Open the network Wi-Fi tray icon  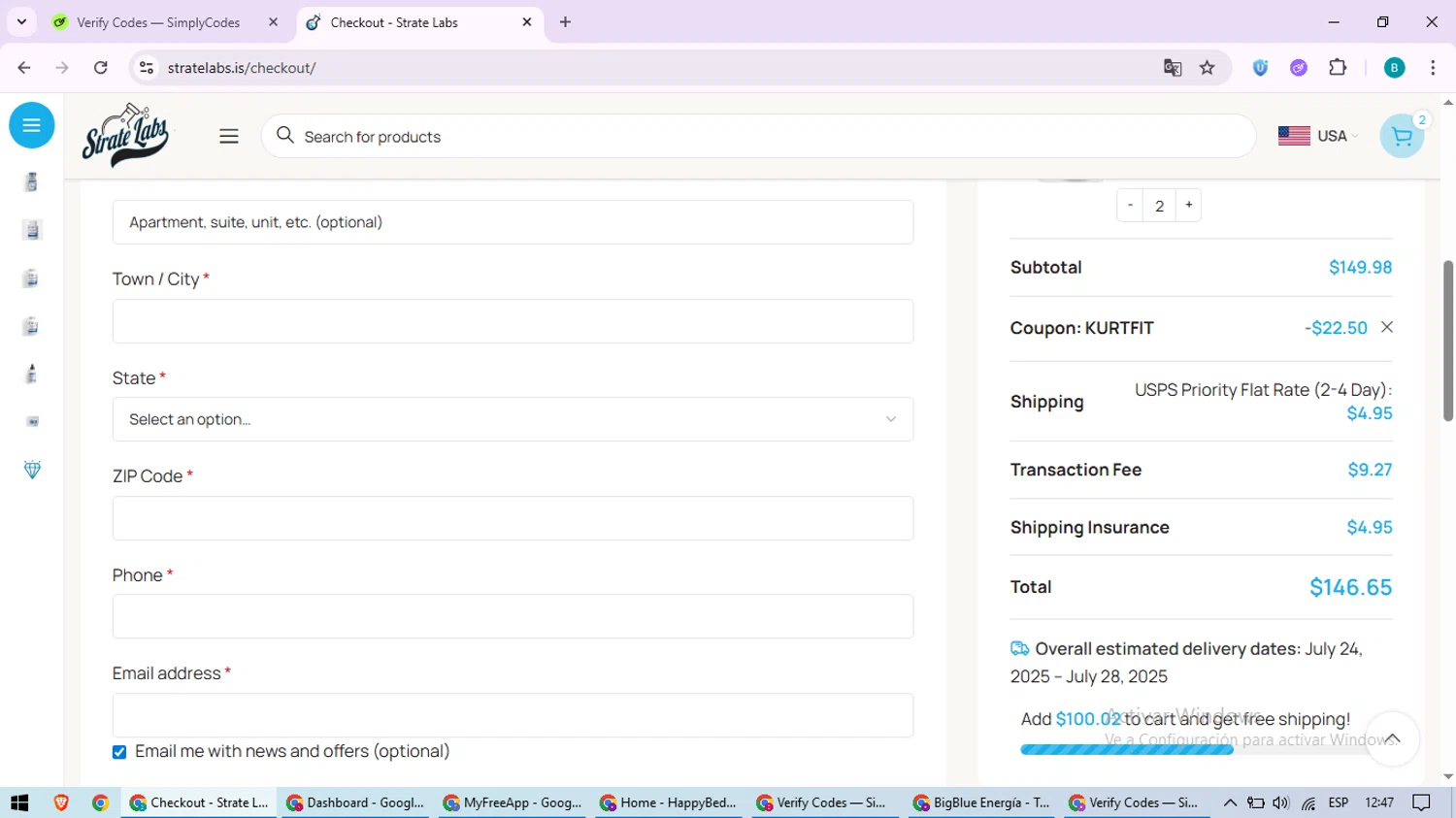point(1308,802)
